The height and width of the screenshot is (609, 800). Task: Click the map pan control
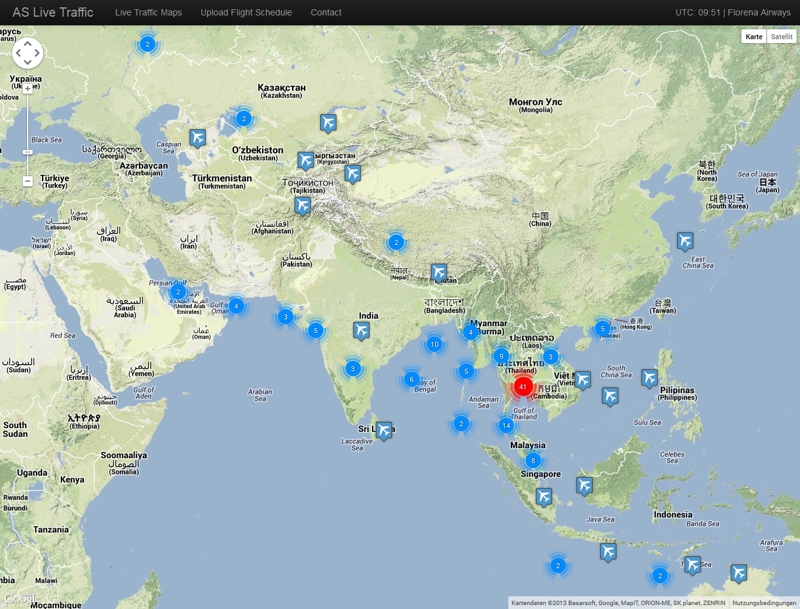[x=28, y=53]
